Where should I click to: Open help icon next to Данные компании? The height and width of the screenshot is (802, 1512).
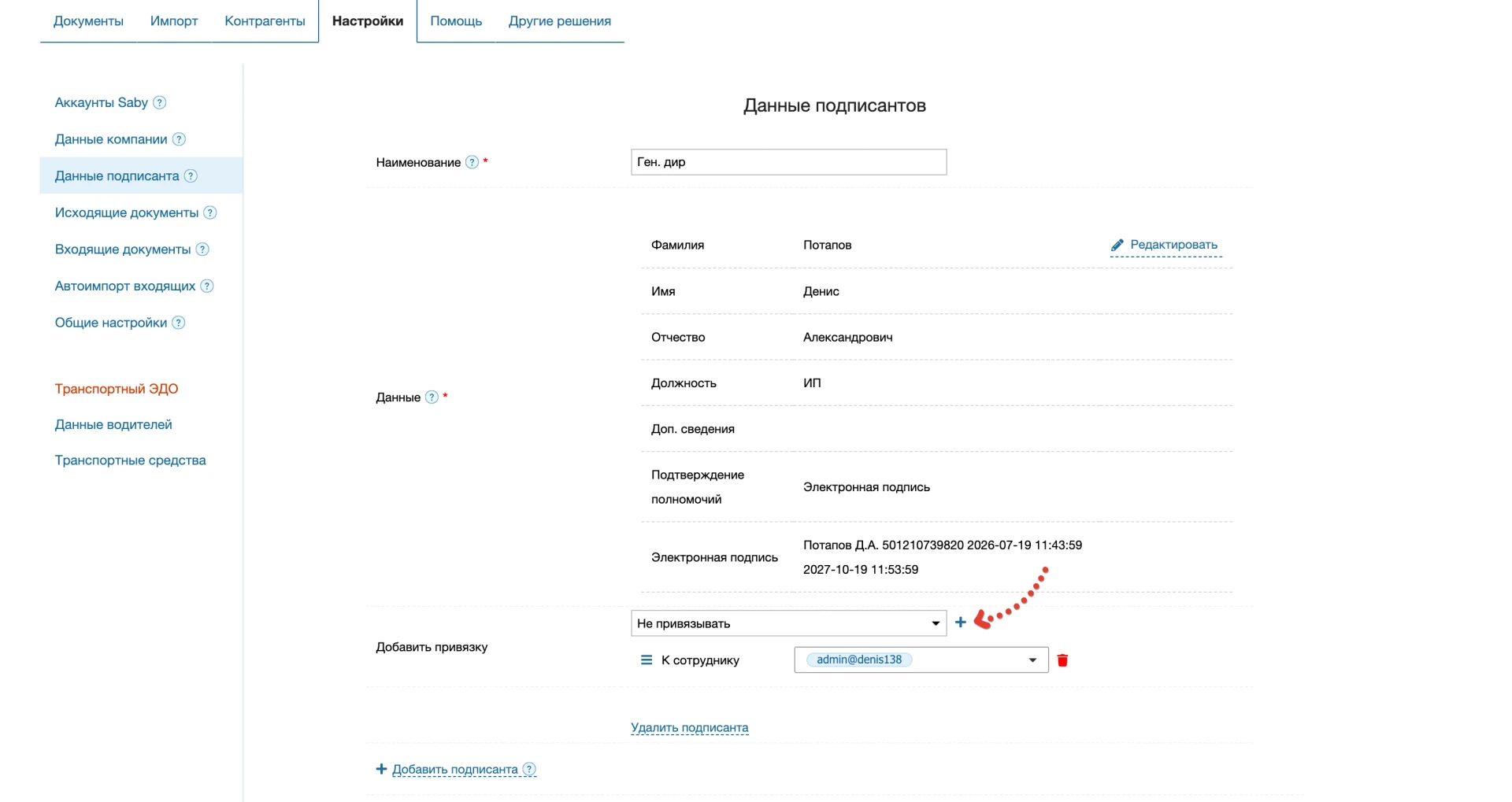tap(179, 139)
